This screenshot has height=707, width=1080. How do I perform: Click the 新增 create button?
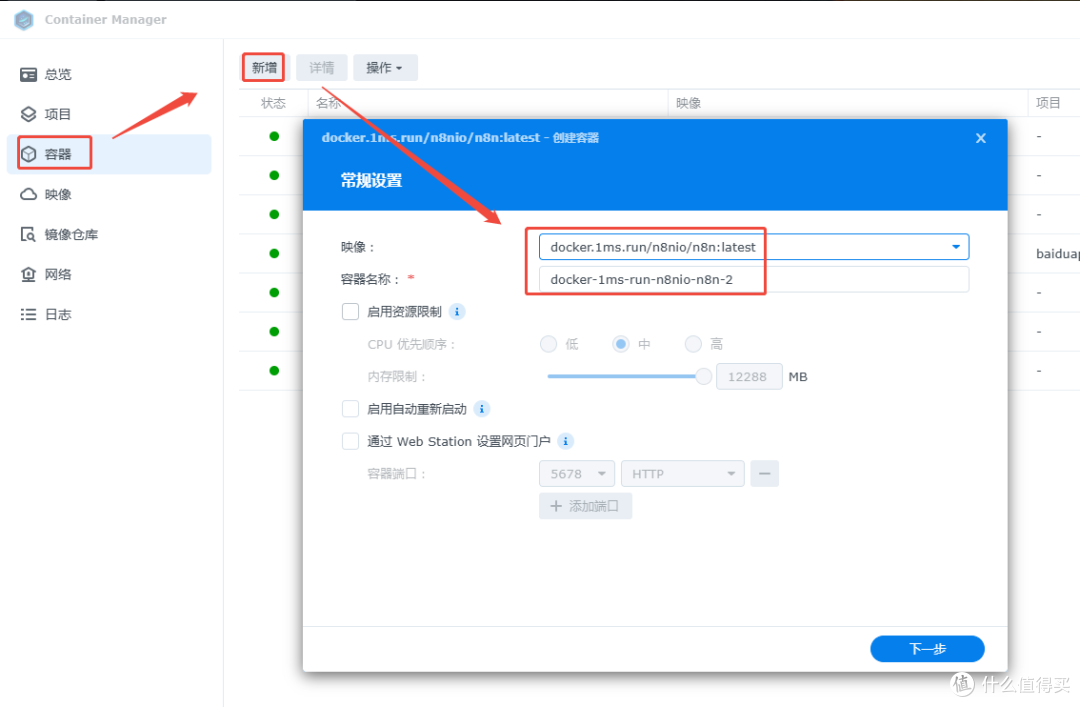click(x=264, y=68)
